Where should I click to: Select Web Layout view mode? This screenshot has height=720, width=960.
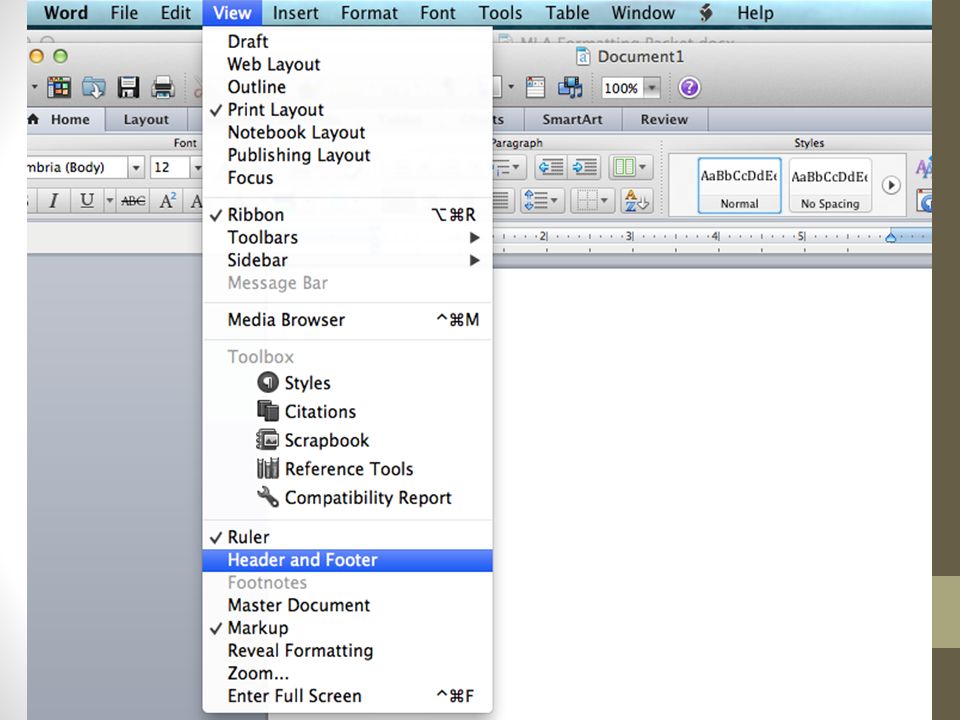click(347, 64)
